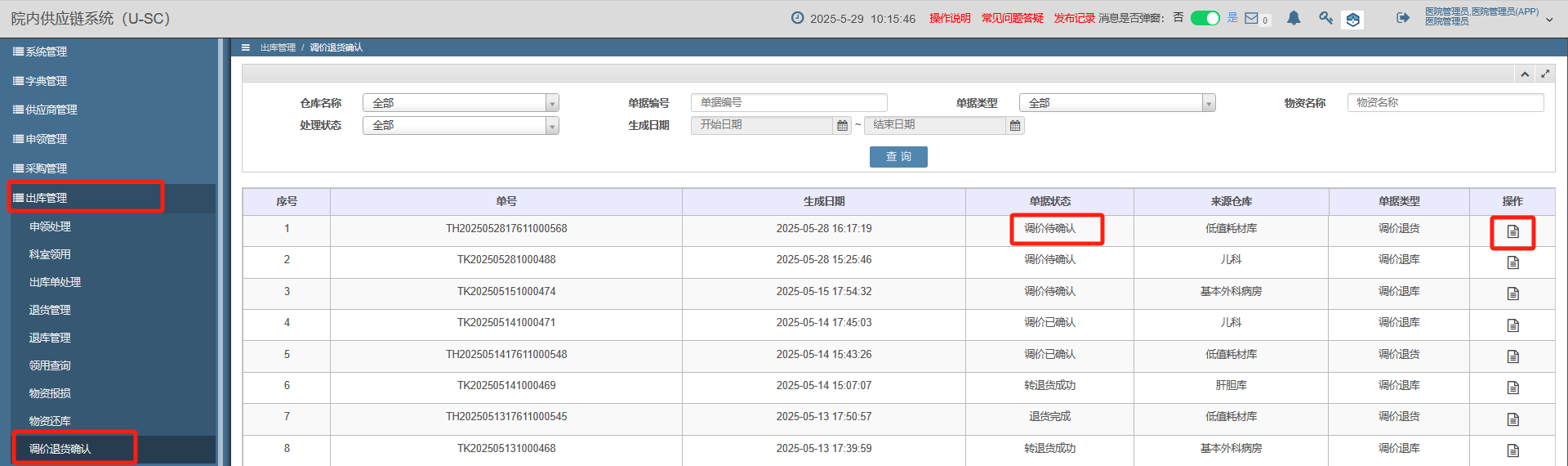Screen dimensions: 1568x466
Task: Click the hexagon cube app icon
Action: click(x=1352, y=19)
